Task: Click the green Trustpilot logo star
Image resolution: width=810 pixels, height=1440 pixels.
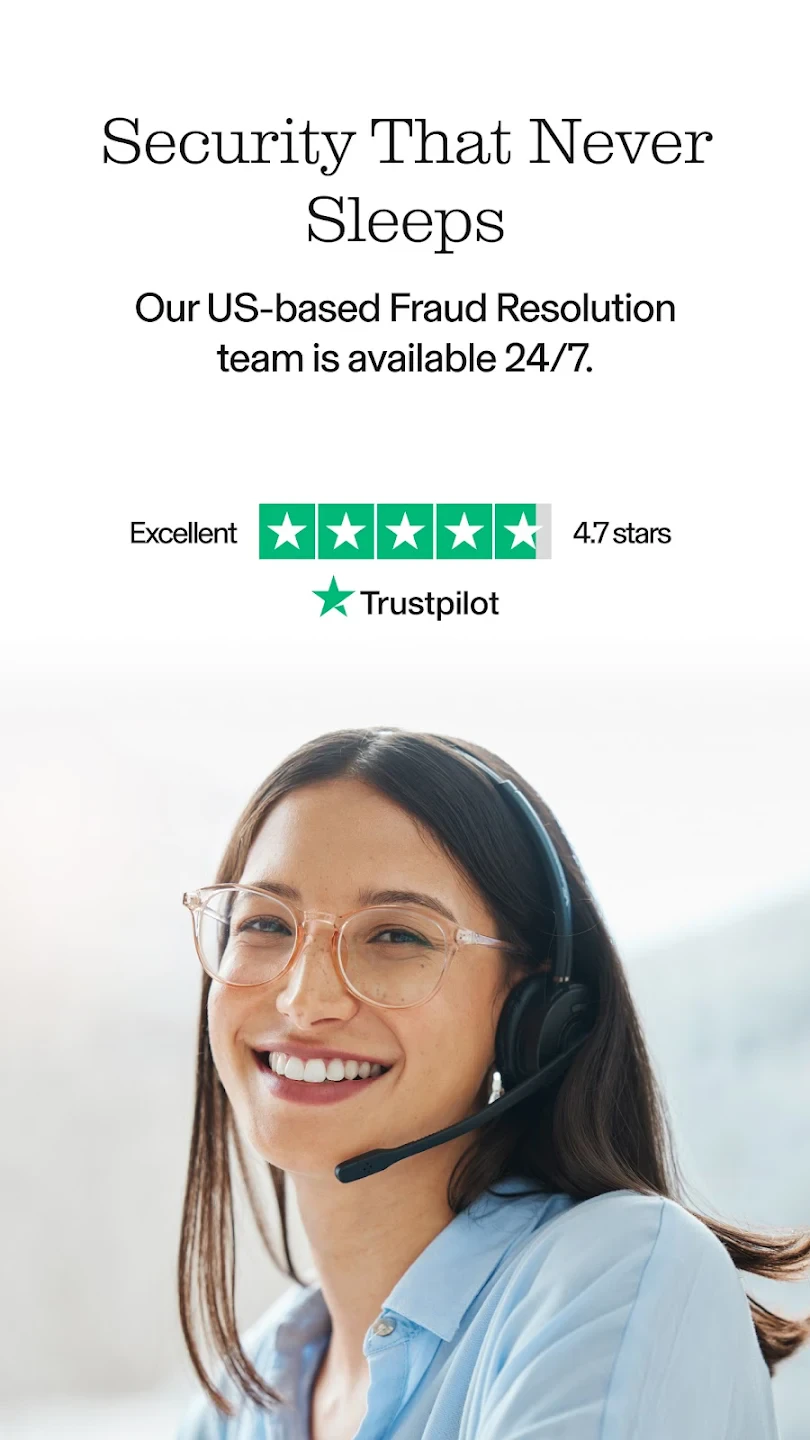Action: click(x=333, y=598)
